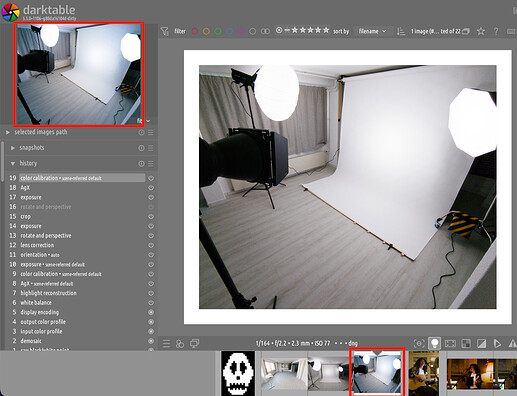Open the skull pixel-art filmstrip thumbnail
Viewport: 517px width, 396px height.
coord(238,373)
